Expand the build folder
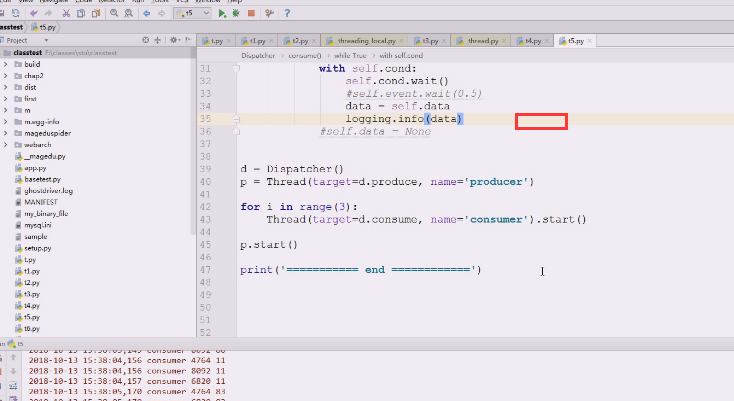This screenshot has width=734, height=401. (6, 64)
